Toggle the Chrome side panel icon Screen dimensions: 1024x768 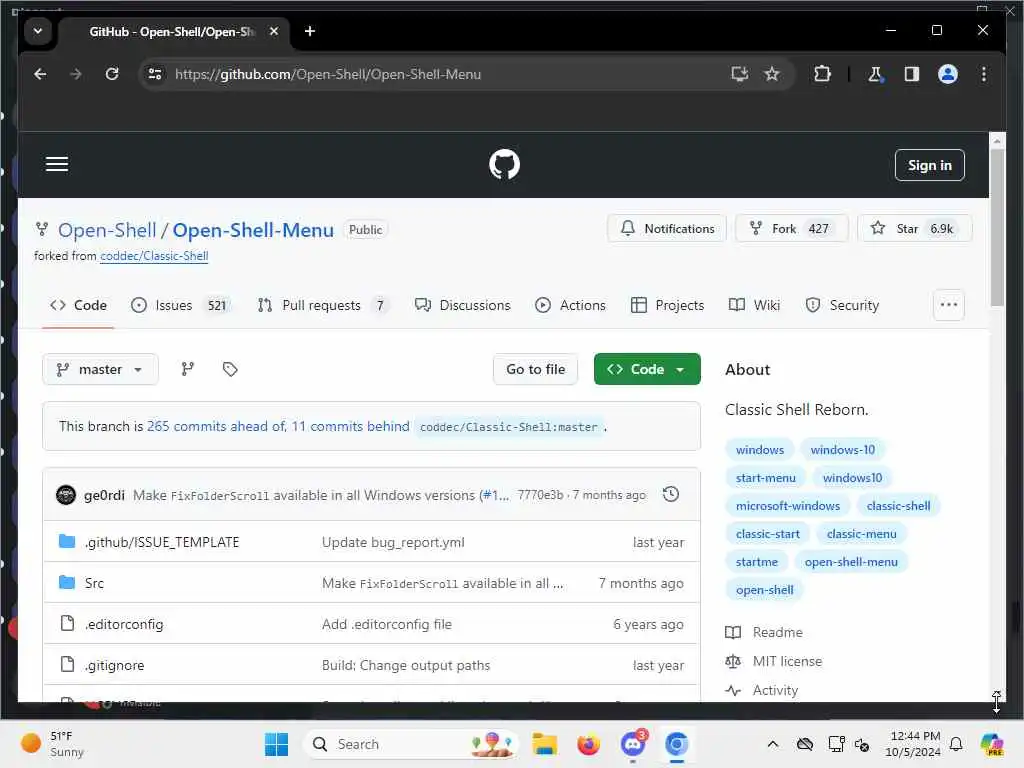(x=912, y=74)
